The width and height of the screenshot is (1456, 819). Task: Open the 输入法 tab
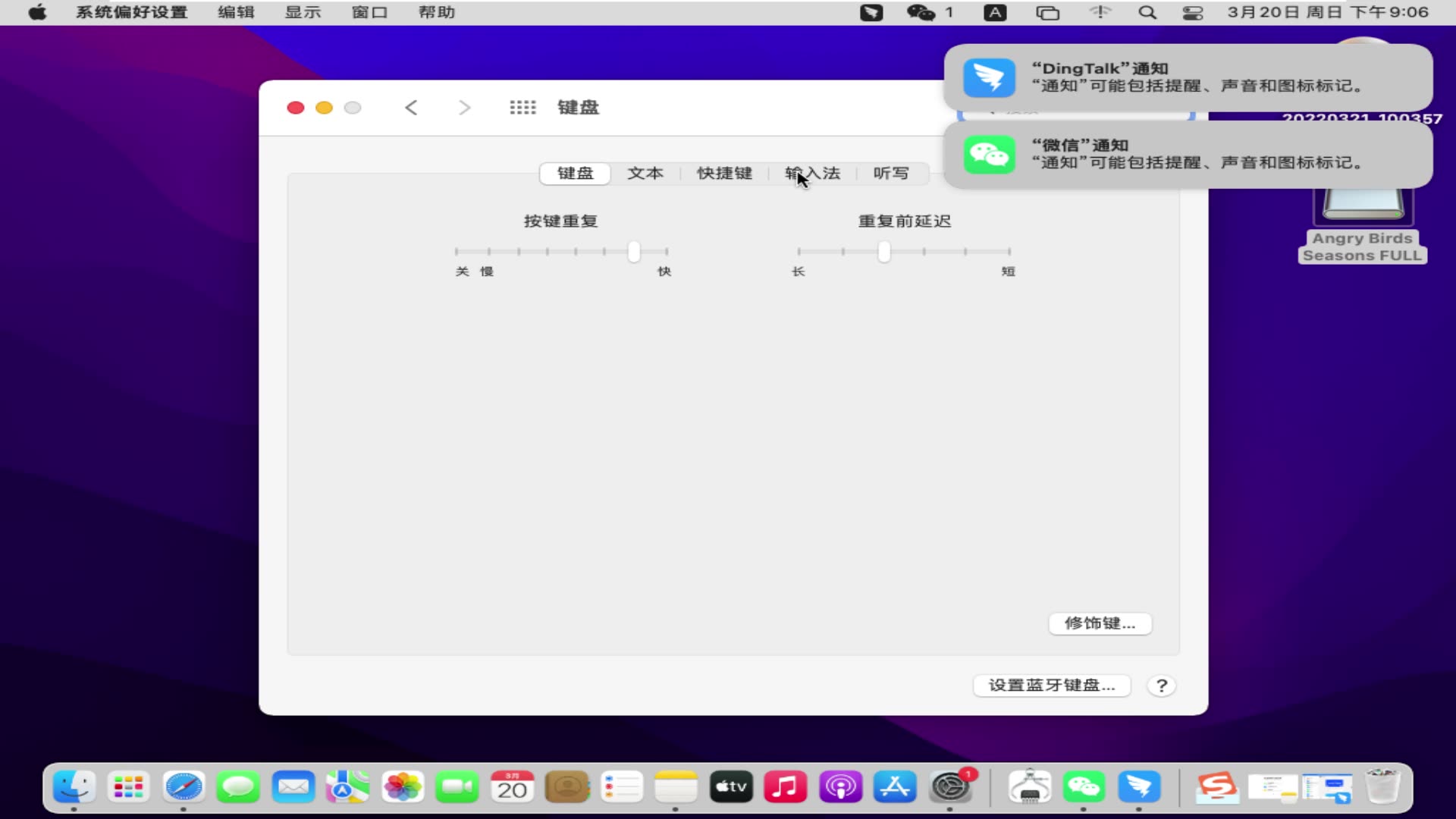pyautogui.click(x=812, y=173)
